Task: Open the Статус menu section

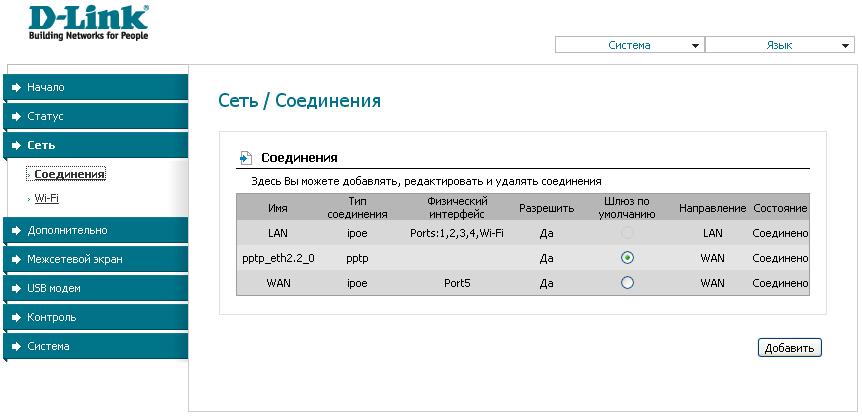Action: 96,117
